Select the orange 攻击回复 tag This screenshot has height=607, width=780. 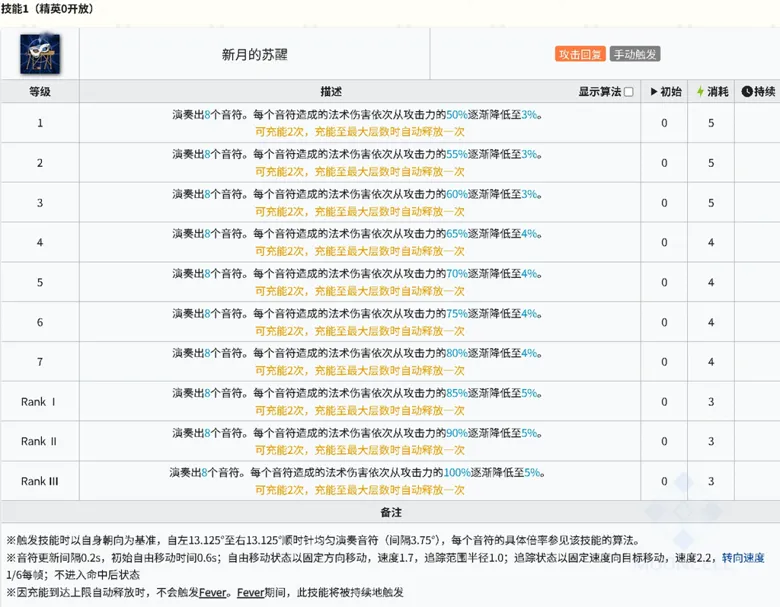coord(580,54)
